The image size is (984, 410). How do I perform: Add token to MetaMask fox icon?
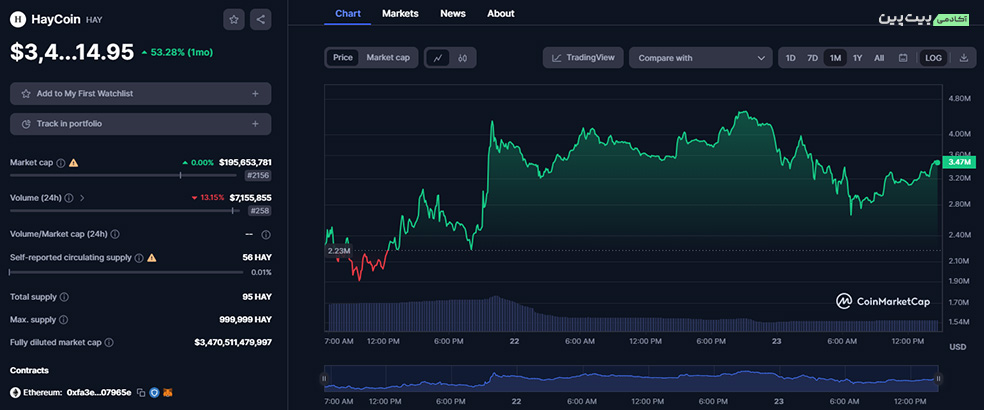[168, 392]
